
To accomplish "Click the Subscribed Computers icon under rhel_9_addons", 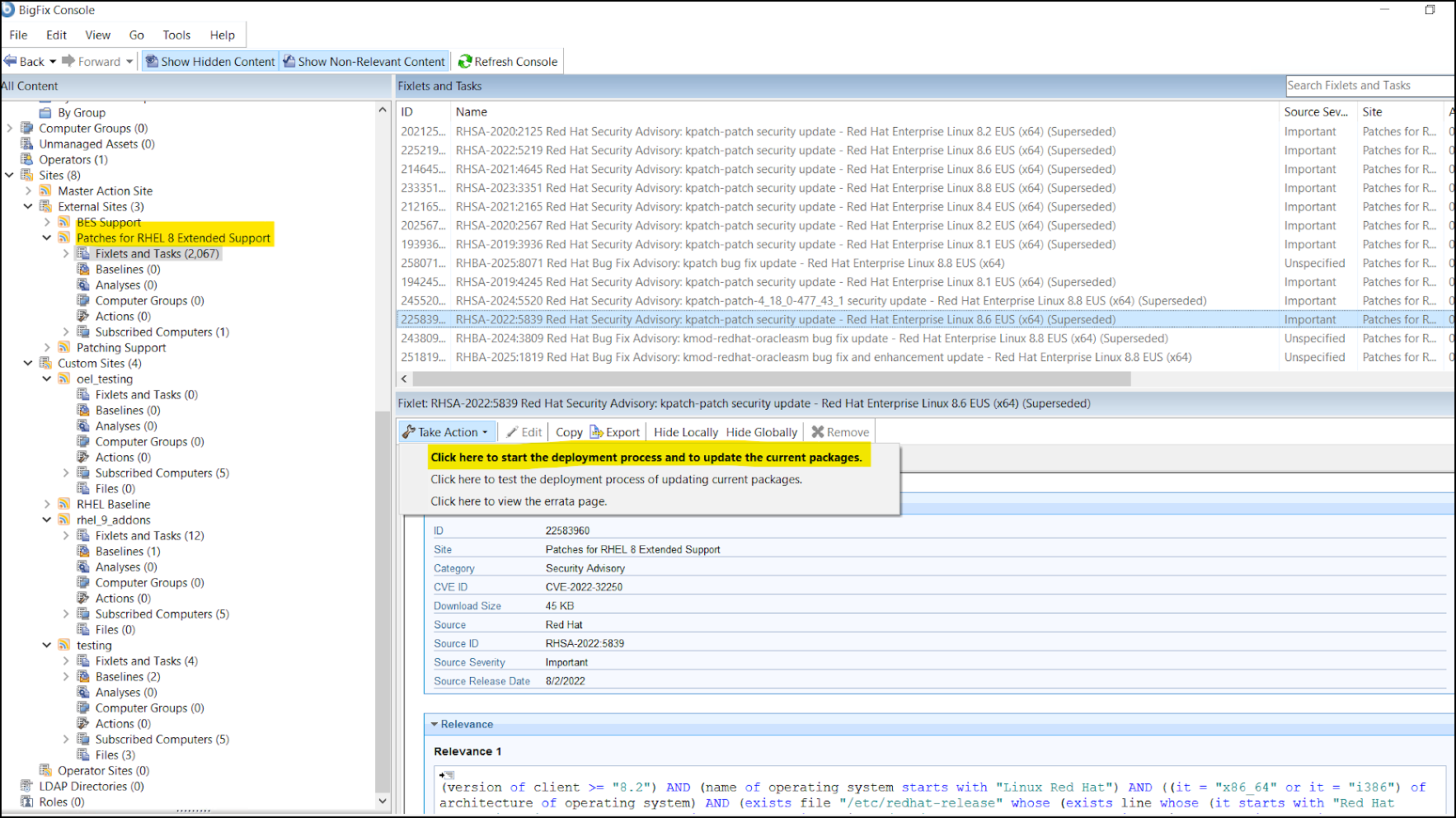I will coord(83,613).
